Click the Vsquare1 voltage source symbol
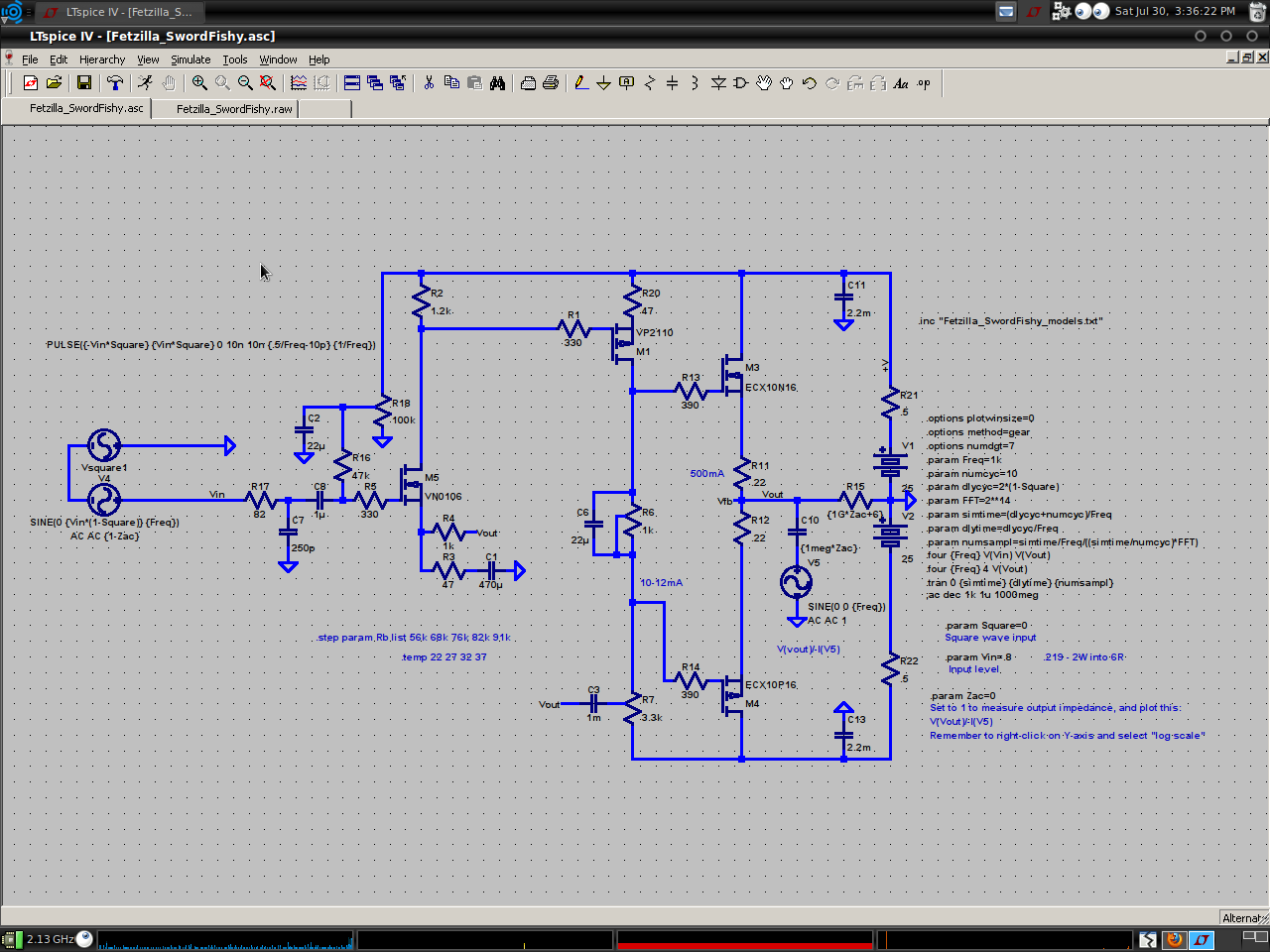The height and width of the screenshot is (952, 1270). click(x=104, y=445)
